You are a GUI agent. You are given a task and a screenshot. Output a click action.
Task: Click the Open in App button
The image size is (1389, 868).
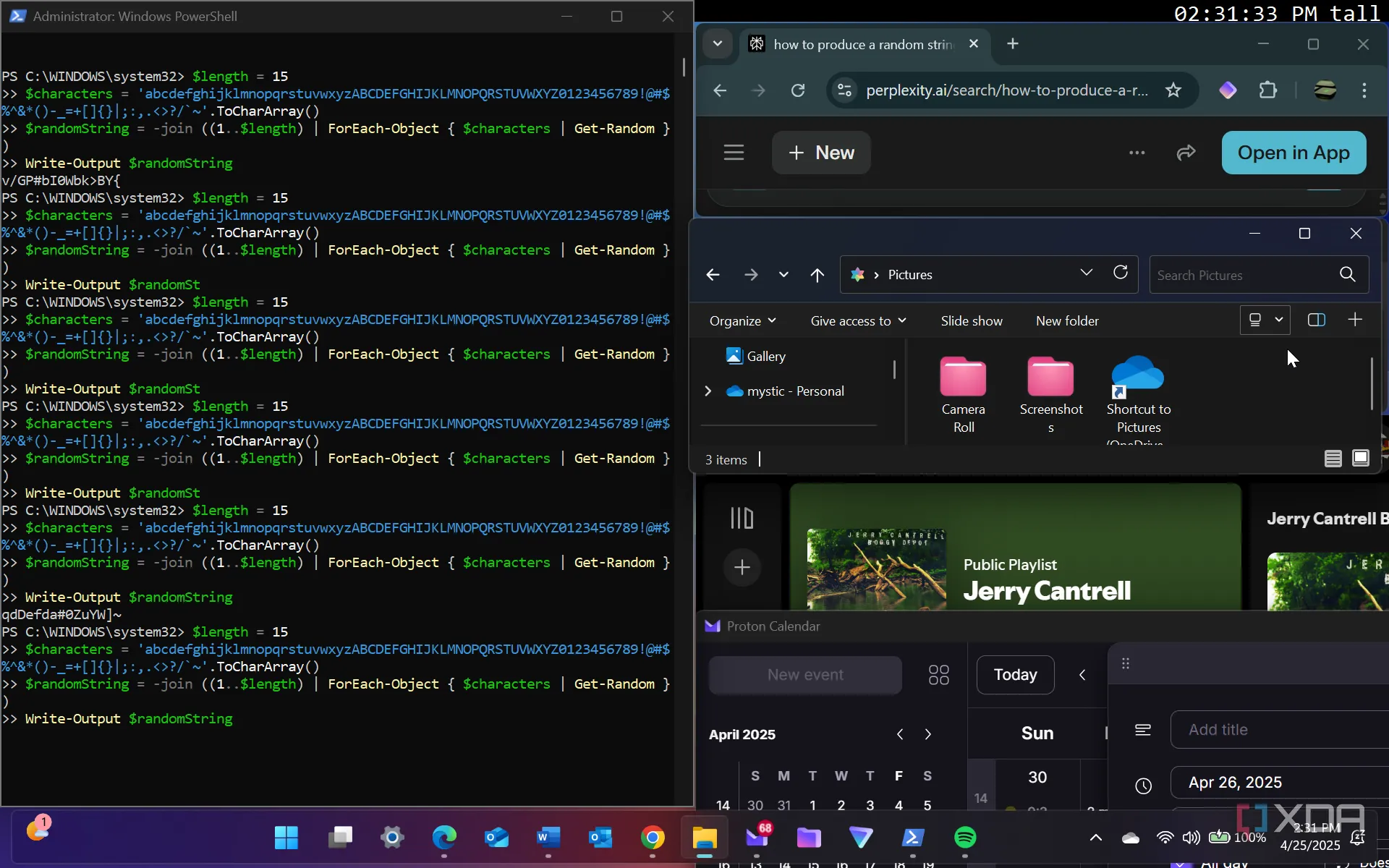(1293, 153)
